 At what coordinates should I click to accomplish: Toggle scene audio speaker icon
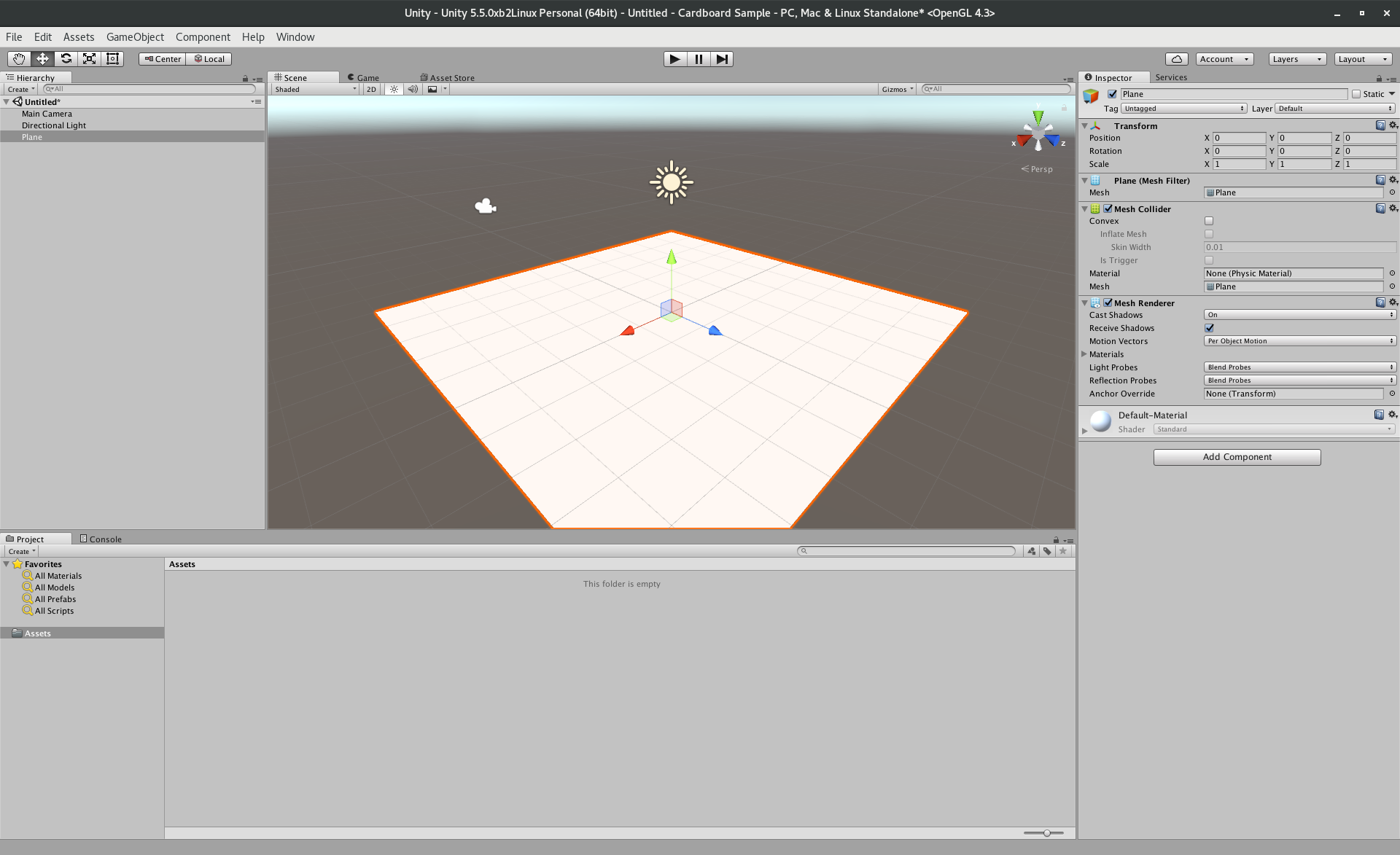413,89
